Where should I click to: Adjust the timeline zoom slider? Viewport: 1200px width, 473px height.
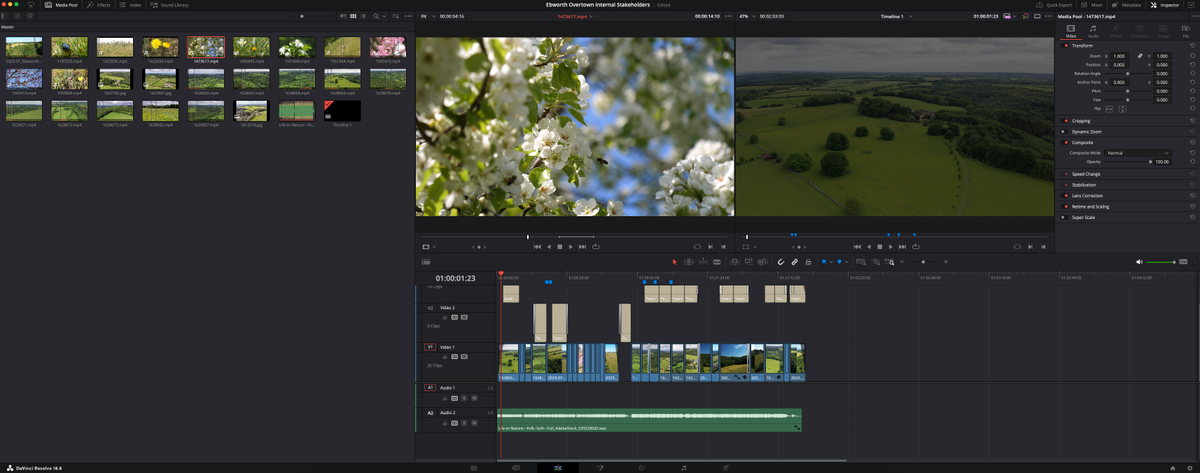923,261
